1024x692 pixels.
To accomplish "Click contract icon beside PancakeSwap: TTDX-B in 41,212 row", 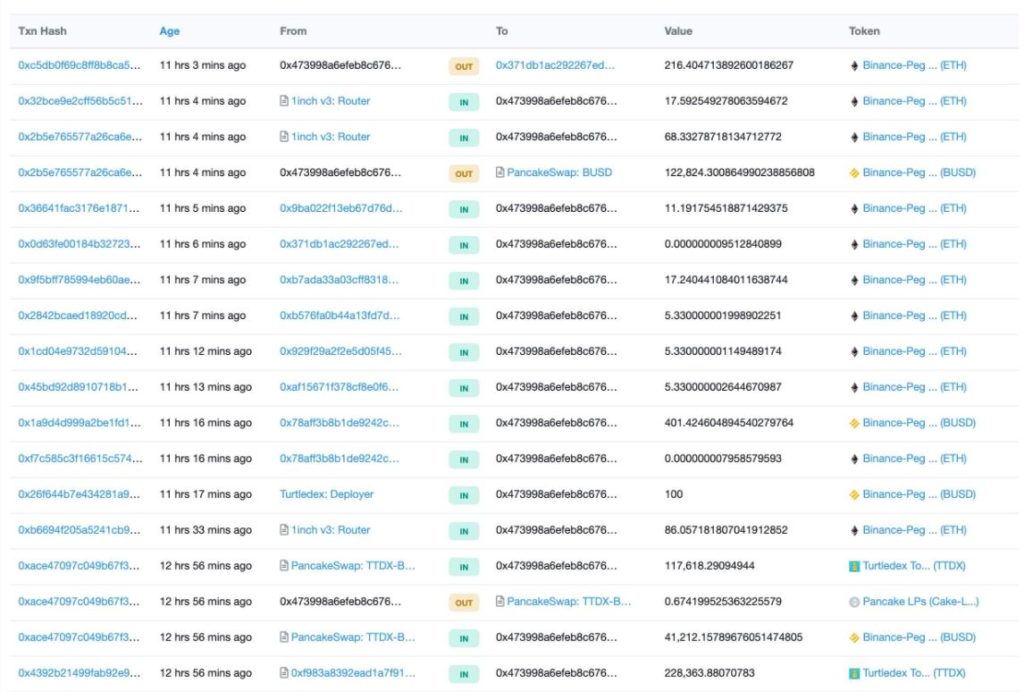I will 284,637.
